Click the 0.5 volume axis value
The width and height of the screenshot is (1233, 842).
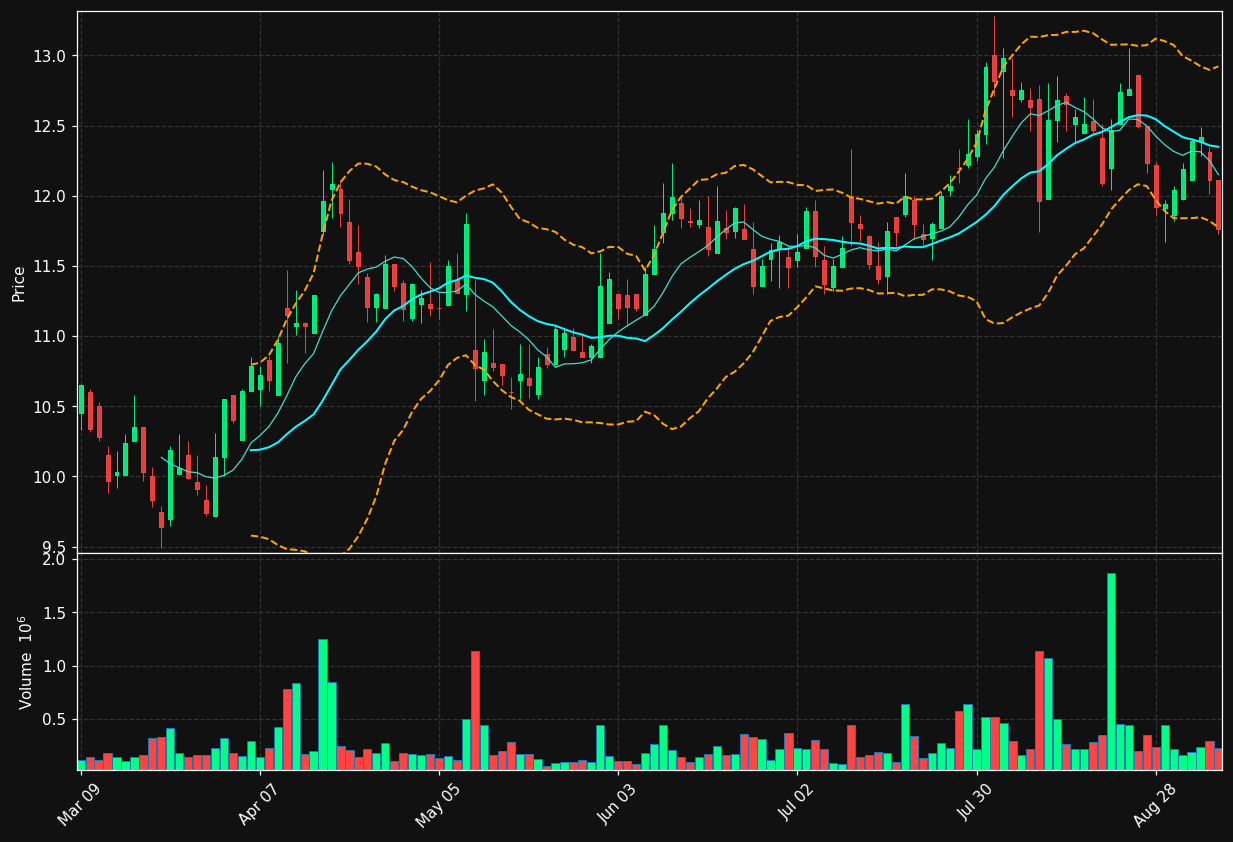(x=53, y=719)
